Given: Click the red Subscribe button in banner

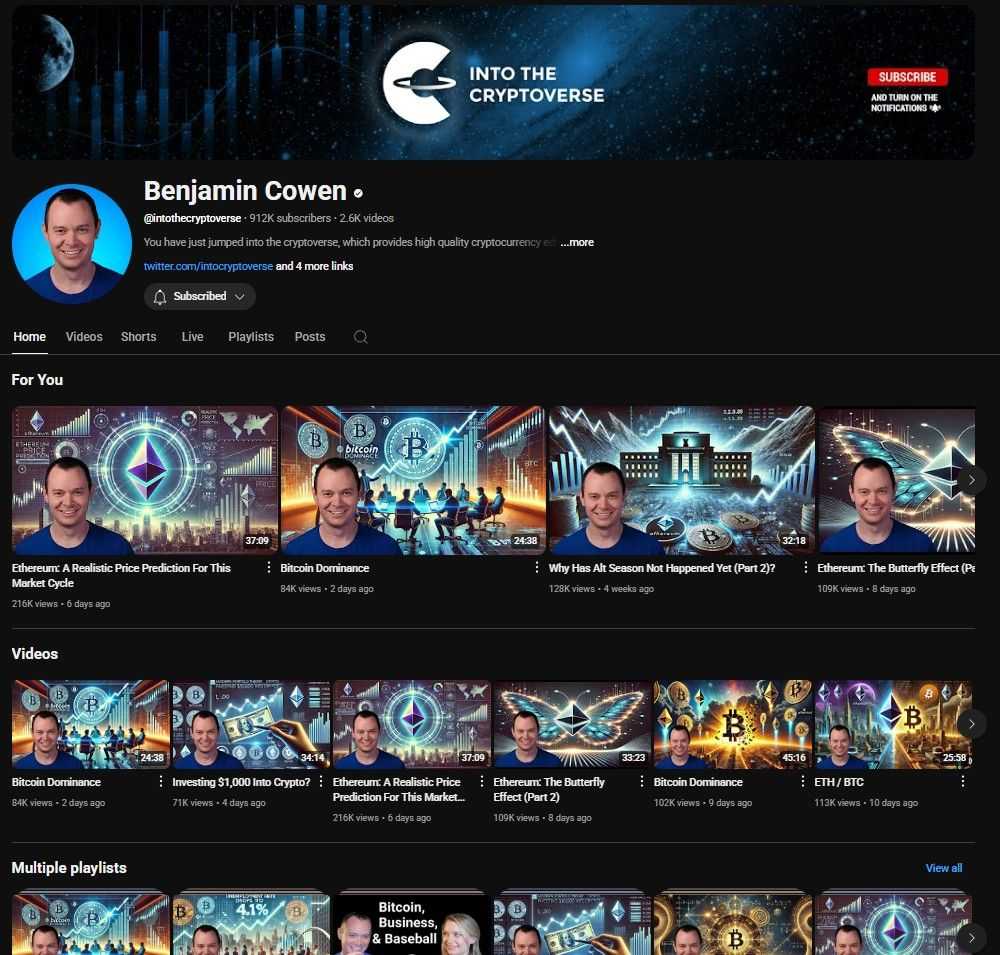Looking at the screenshot, I should pyautogui.click(x=907, y=77).
